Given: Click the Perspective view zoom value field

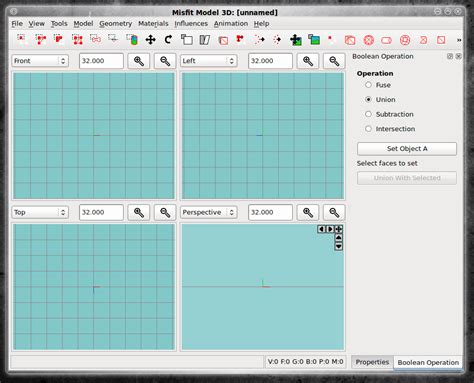Looking at the screenshot, I should pyautogui.click(x=270, y=212).
